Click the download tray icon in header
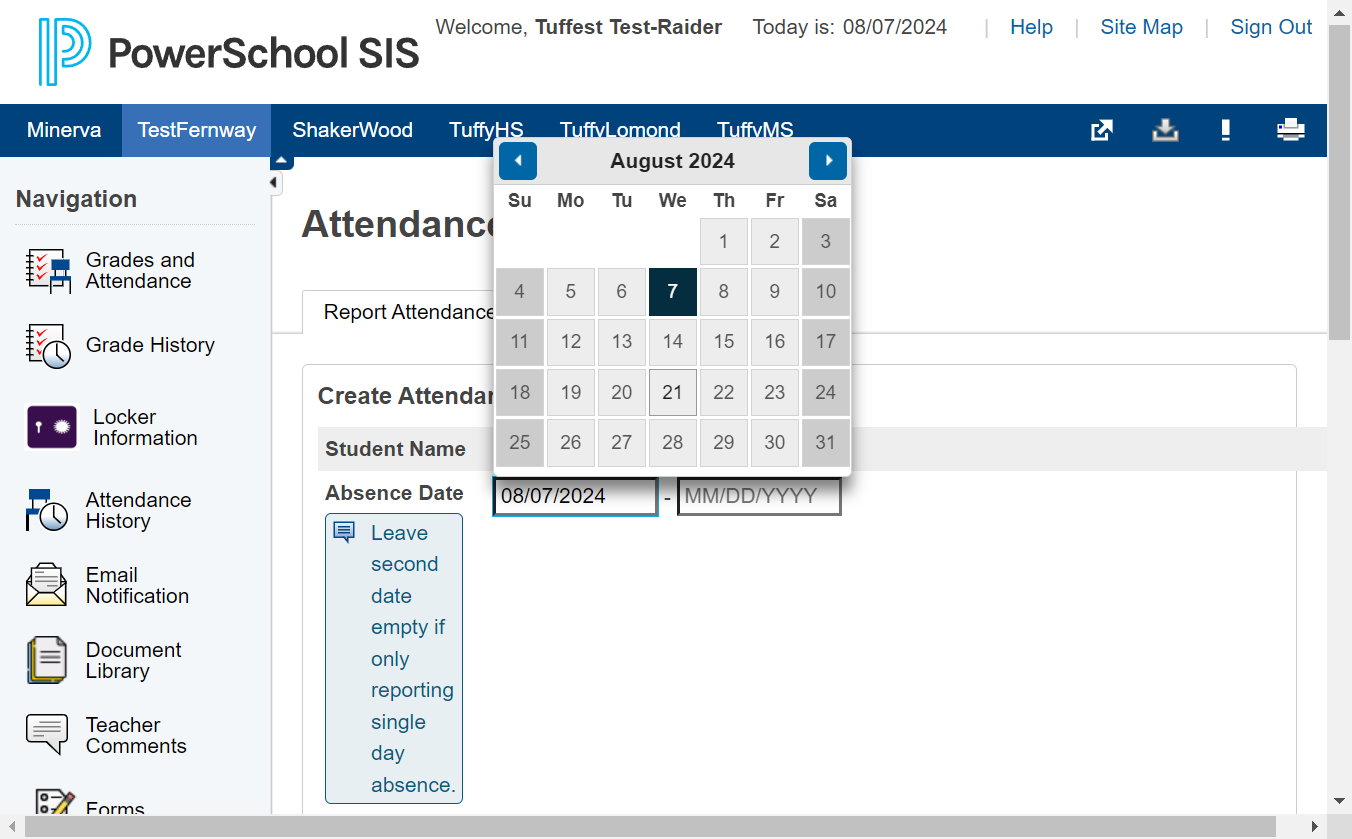Image resolution: width=1352 pixels, height=839 pixels. [1165, 130]
